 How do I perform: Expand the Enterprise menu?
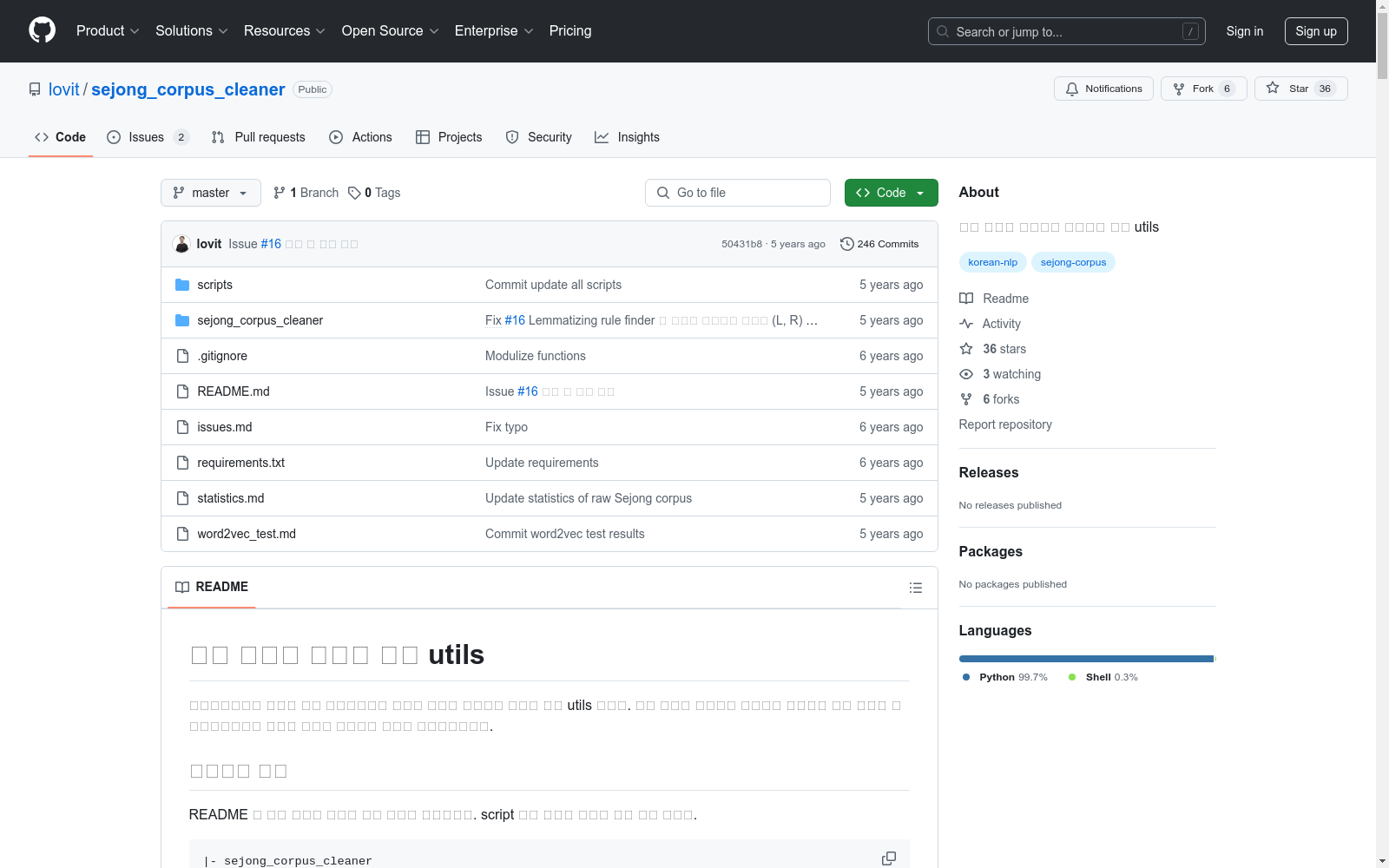494,30
